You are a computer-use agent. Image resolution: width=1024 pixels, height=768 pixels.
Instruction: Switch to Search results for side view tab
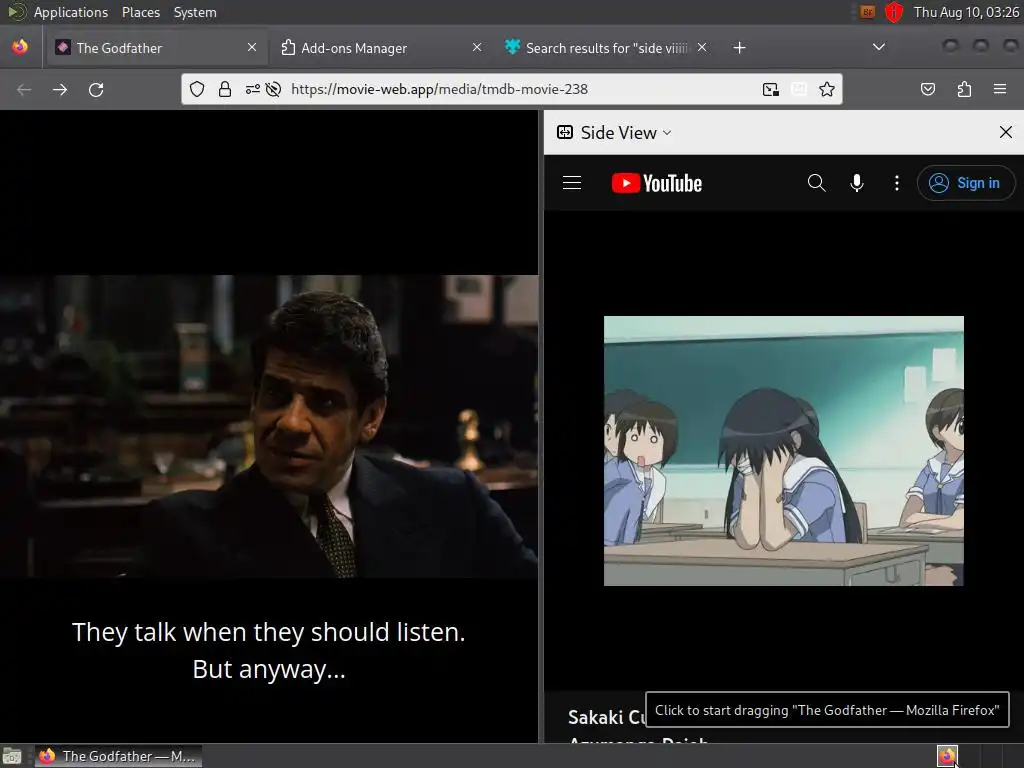(605, 48)
